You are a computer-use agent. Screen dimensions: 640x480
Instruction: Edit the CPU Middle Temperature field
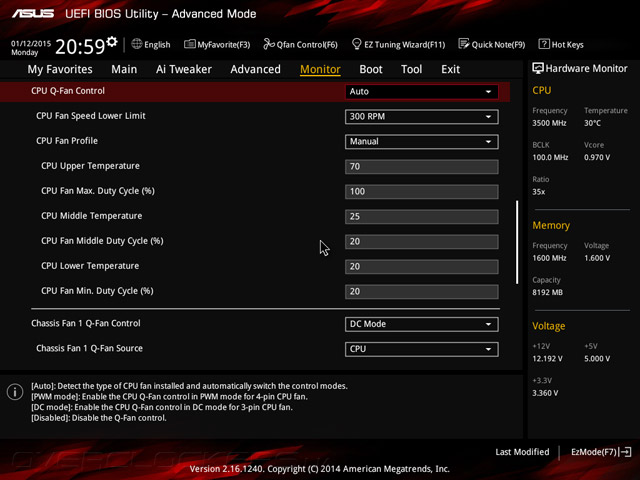click(422, 216)
